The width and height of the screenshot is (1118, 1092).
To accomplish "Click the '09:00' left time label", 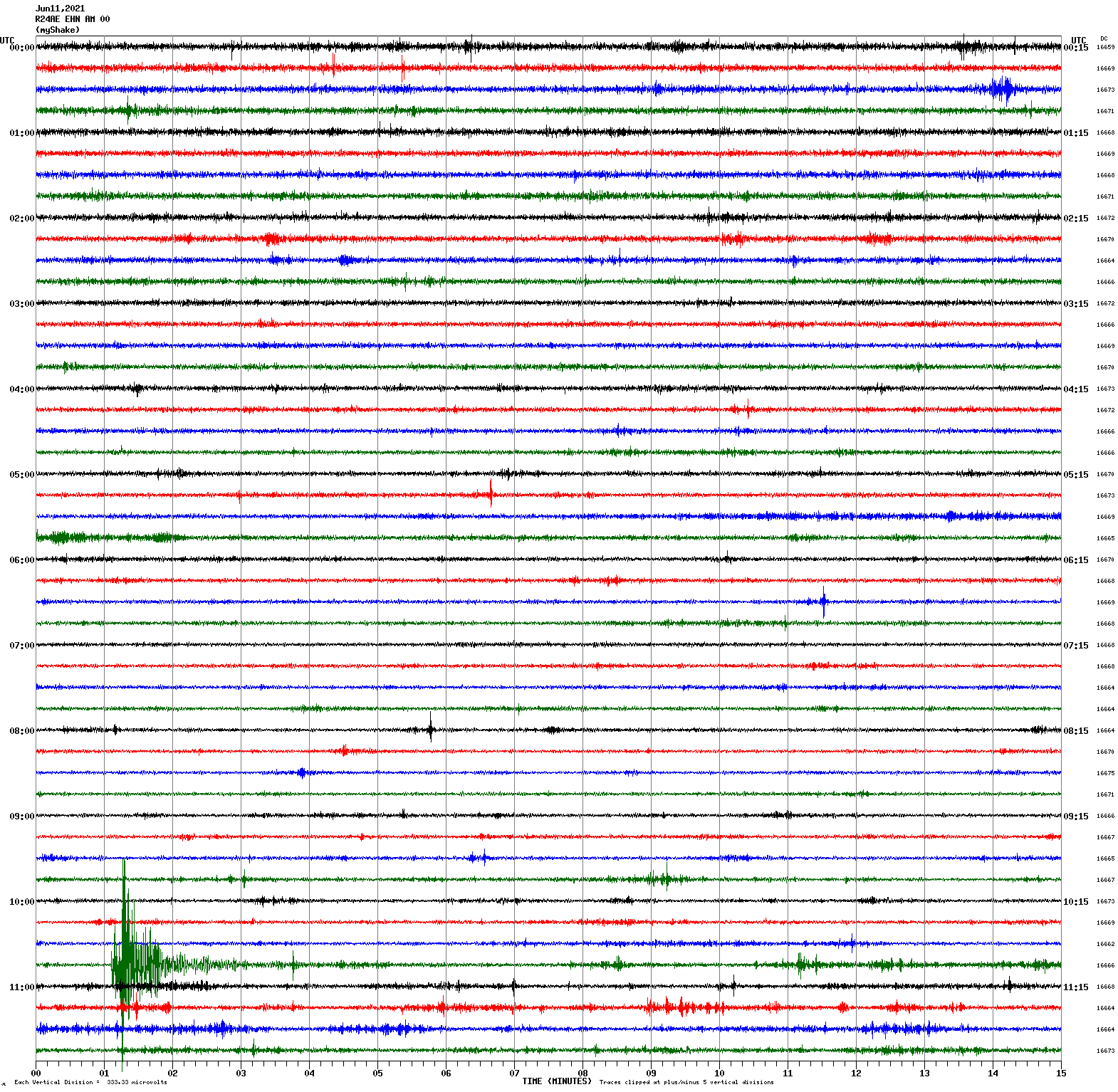I will point(22,817).
